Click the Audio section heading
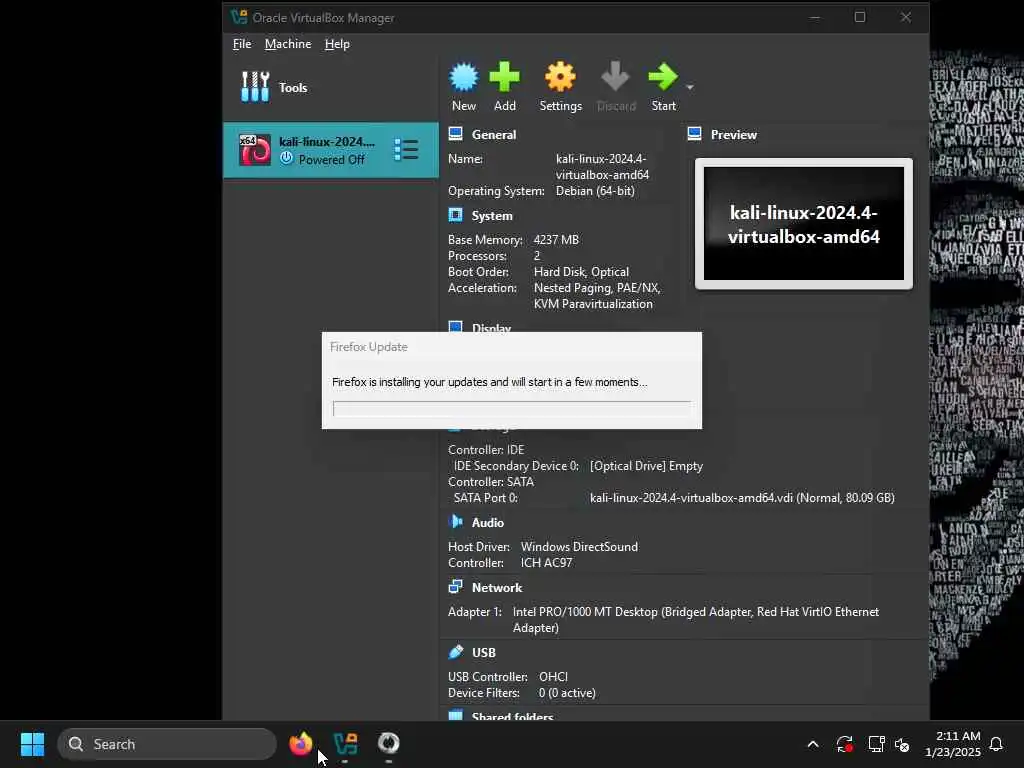 [488, 522]
